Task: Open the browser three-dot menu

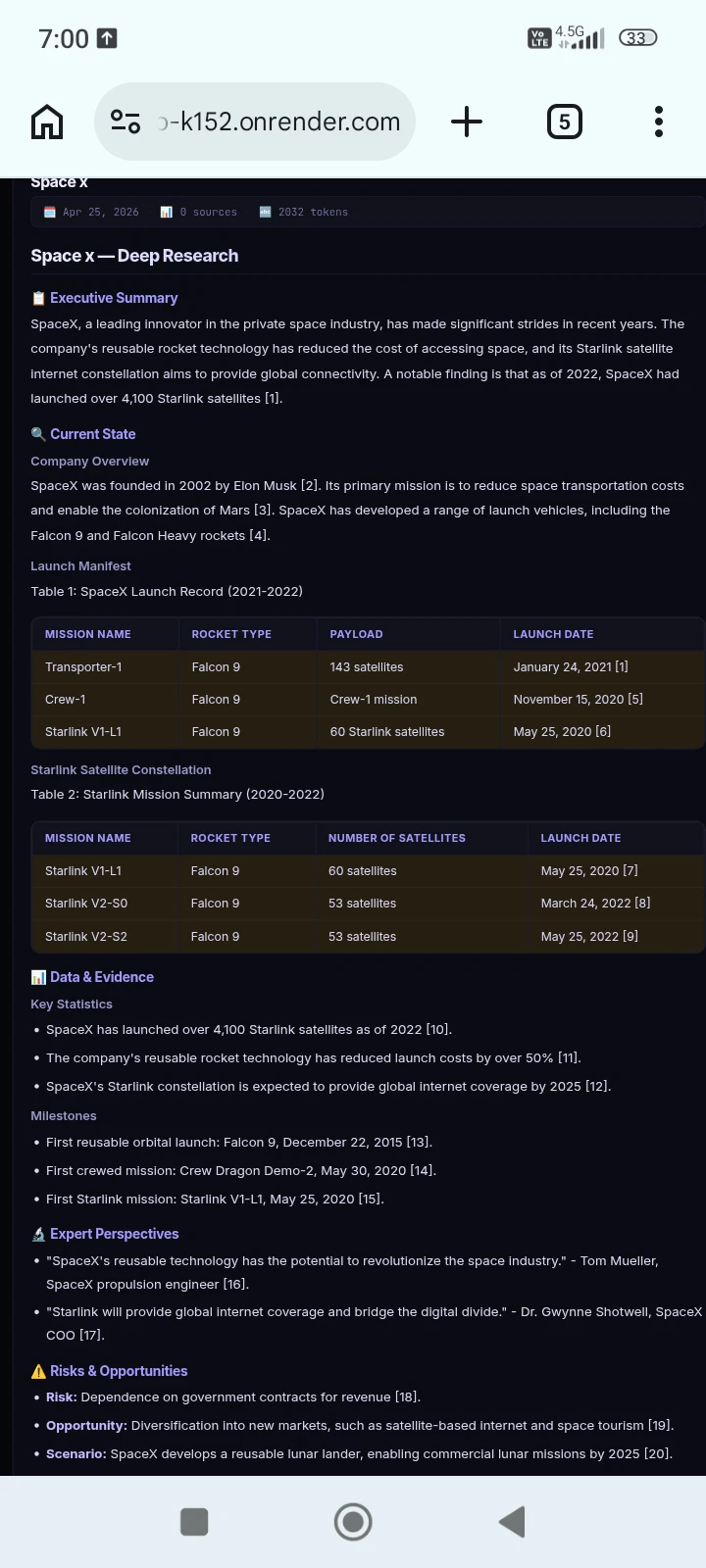Action: [x=659, y=122]
